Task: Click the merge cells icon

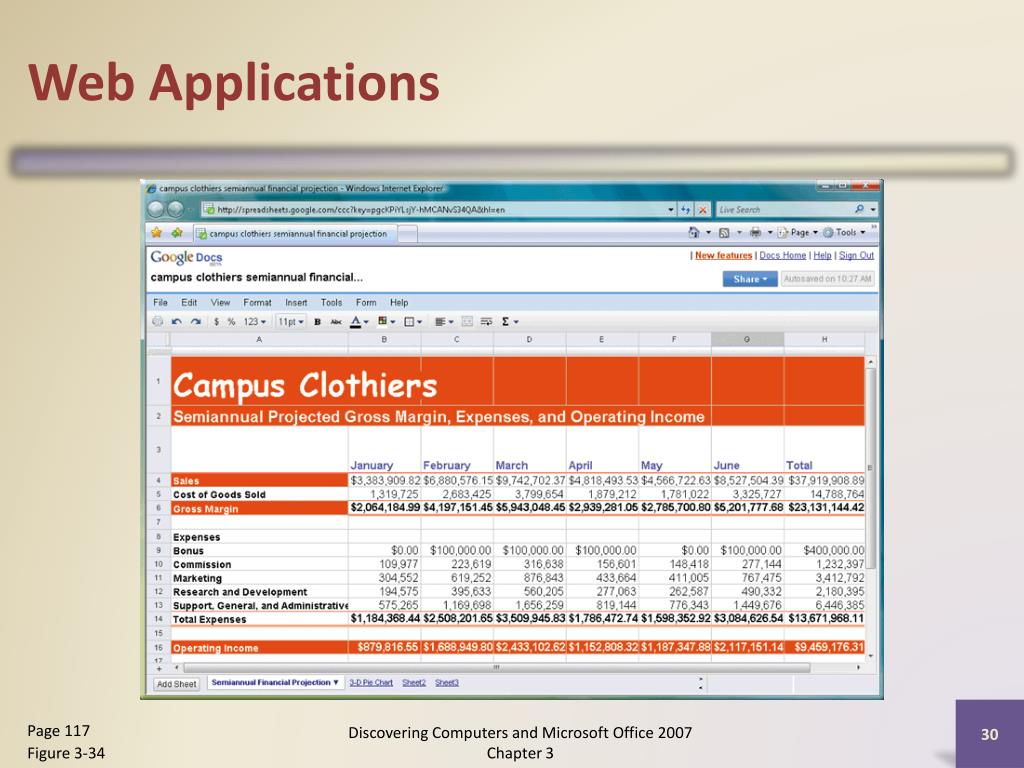Action: [467, 321]
